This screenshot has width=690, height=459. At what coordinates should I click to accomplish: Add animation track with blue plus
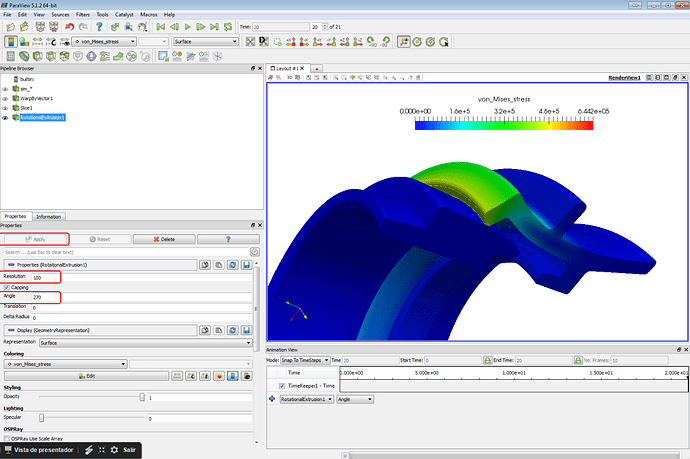coord(274,398)
